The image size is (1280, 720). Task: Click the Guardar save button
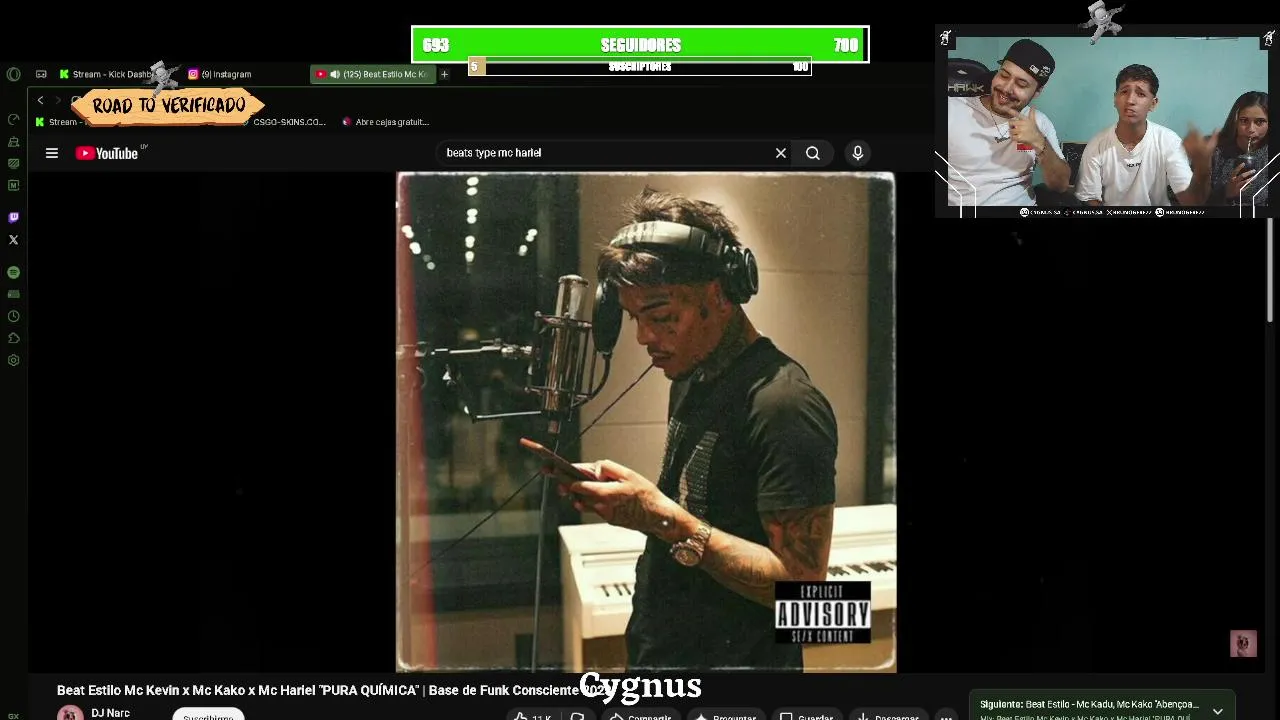point(806,716)
